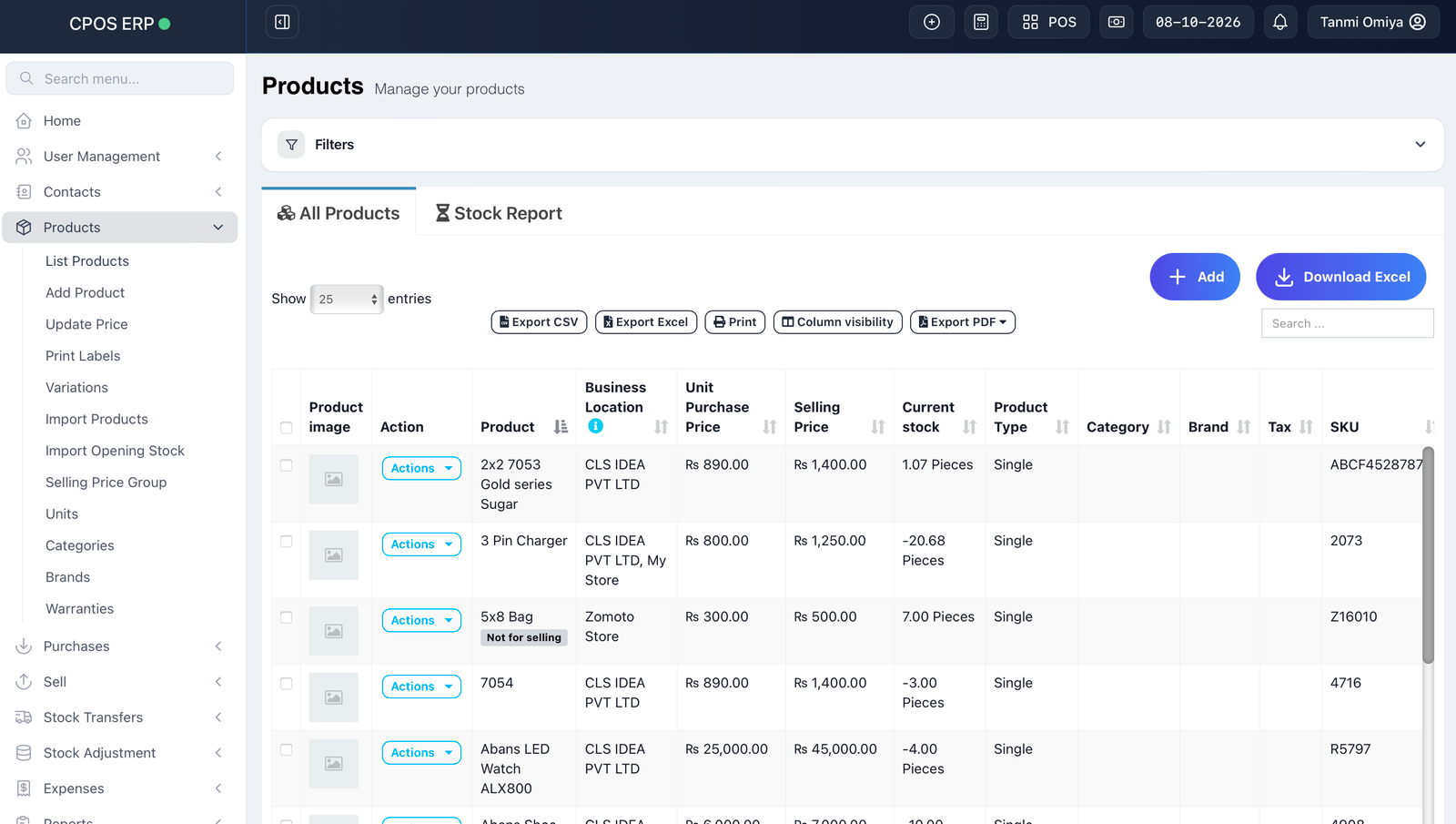Click the Business Location info icon
The width and height of the screenshot is (1456, 824).
(x=595, y=426)
